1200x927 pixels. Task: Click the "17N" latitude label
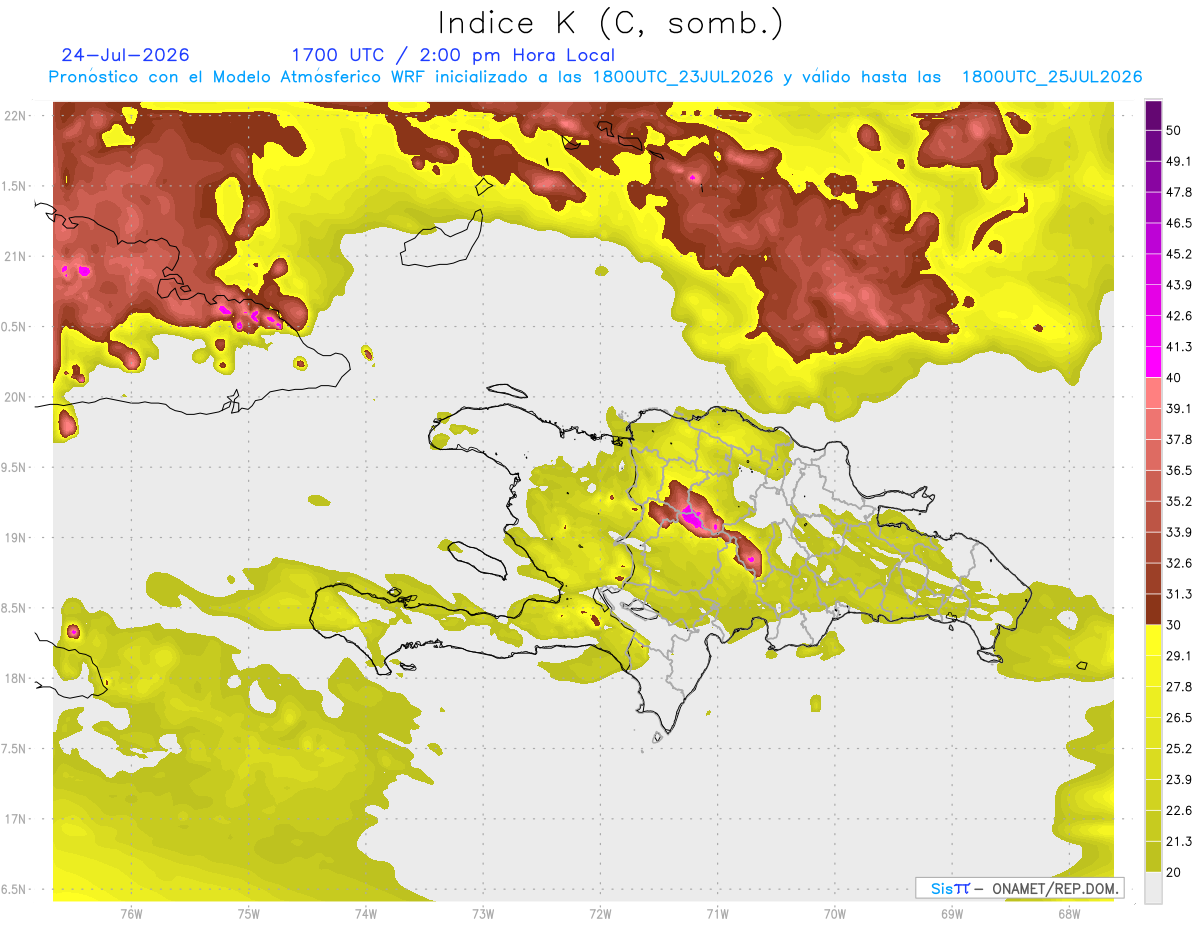coord(15,819)
